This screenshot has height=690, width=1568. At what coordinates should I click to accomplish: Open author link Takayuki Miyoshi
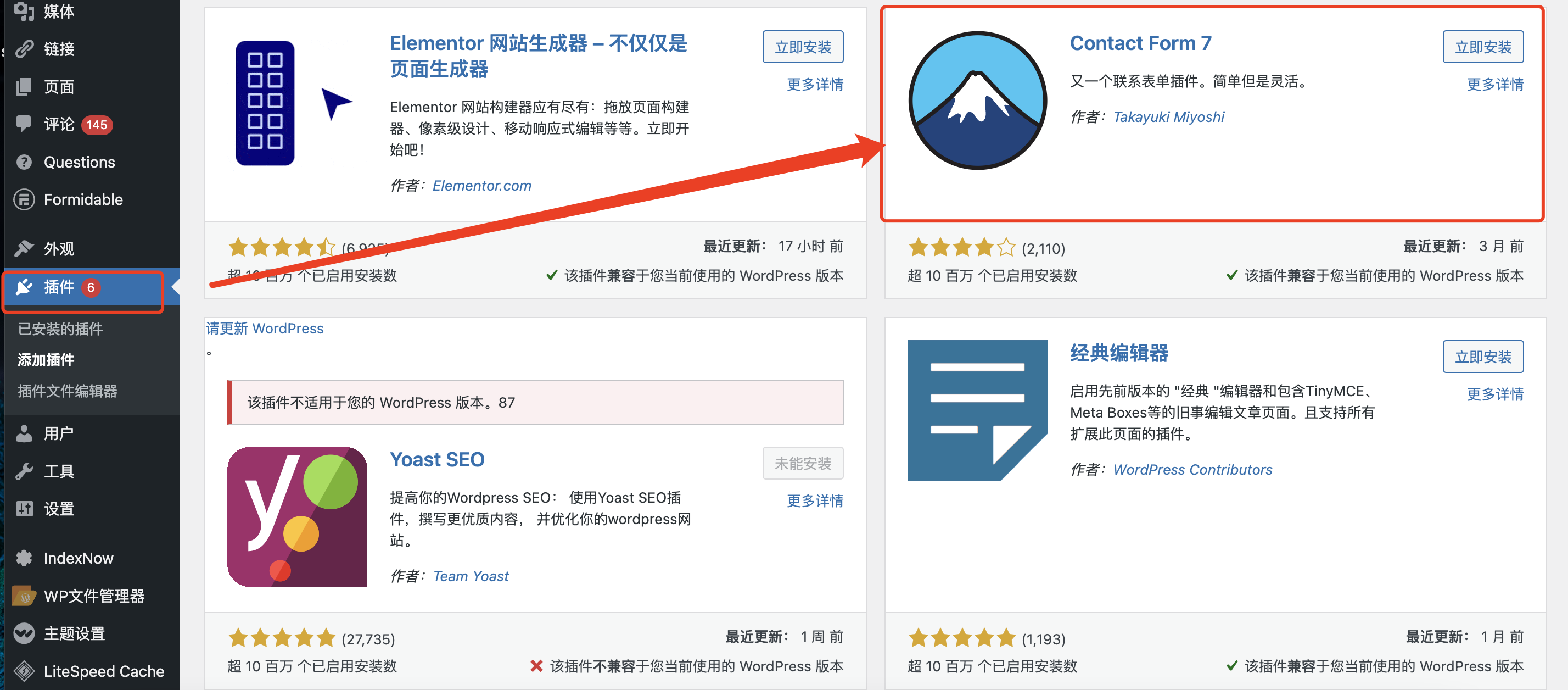[1168, 117]
